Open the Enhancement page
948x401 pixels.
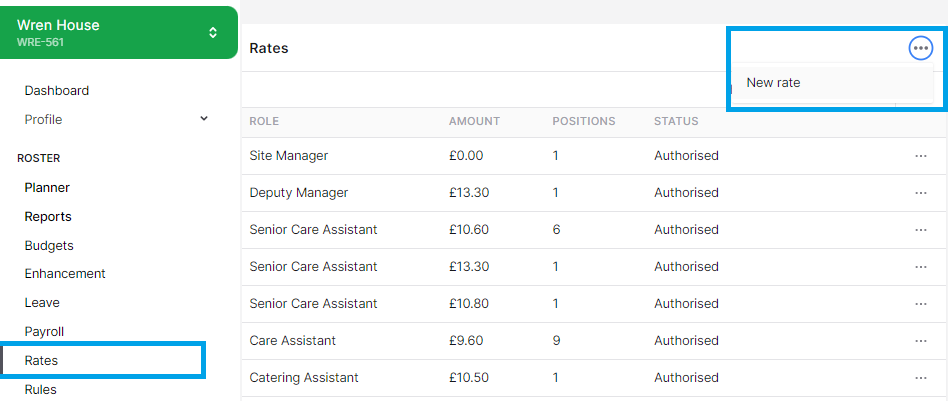pos(65,274)
